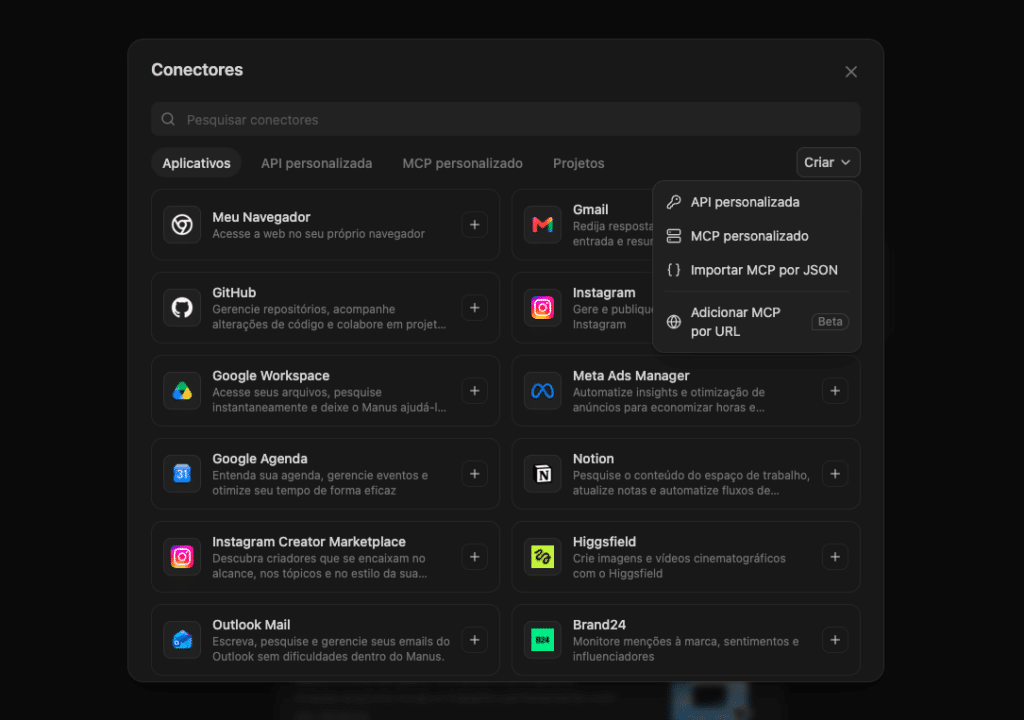Click the Beta badge label
The height and width of the screenshot is (720, 1024).
coord(829,321)
